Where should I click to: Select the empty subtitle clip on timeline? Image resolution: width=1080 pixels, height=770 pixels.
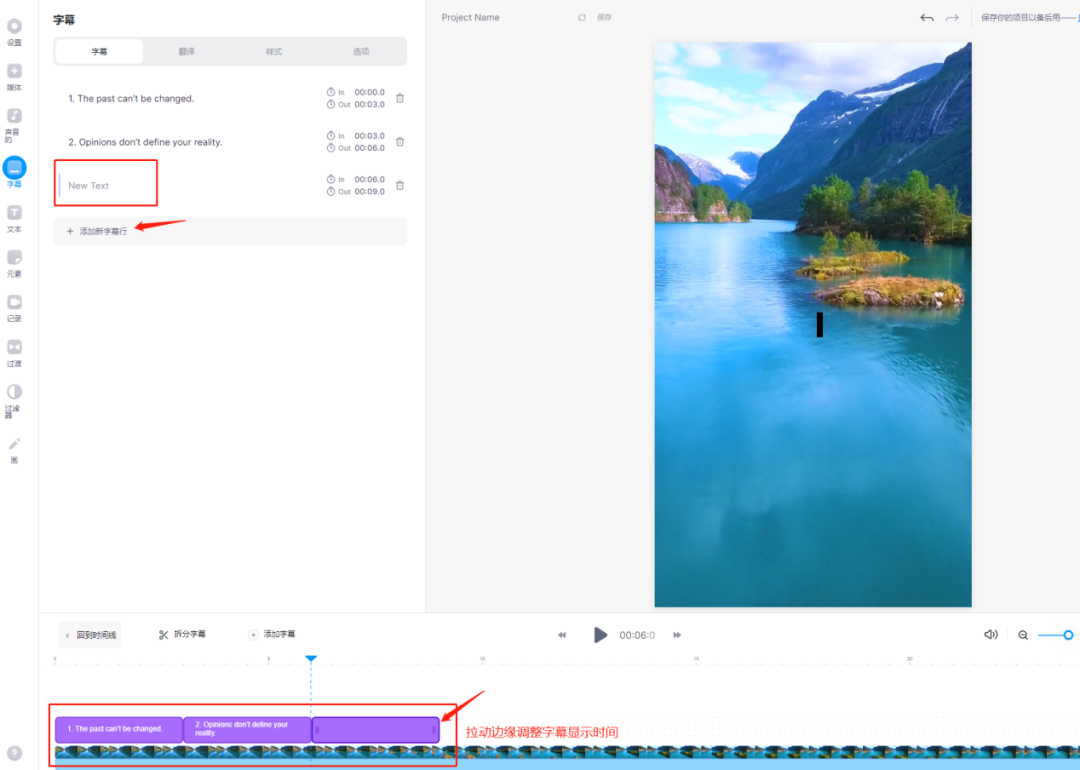[x=374, y=729]
